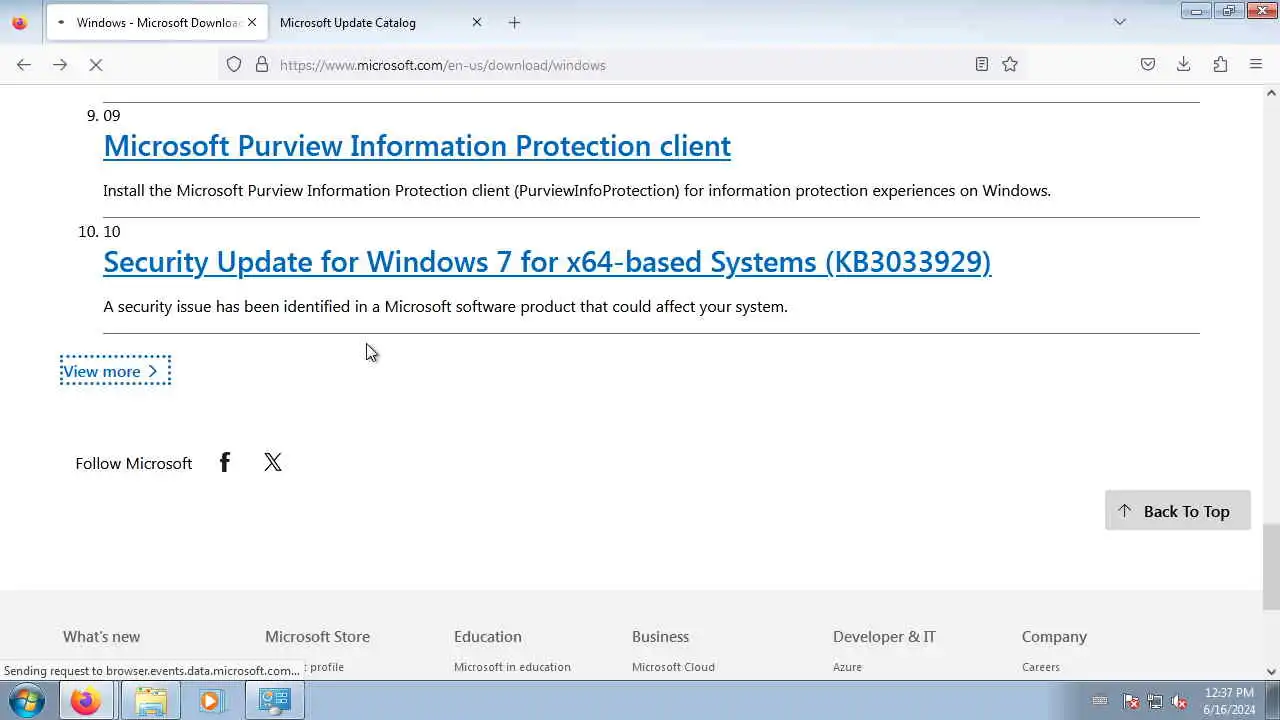Select the 'Developer & IT' footer heading
This screenshot has height=720, width=1280.
coord(884,636)
